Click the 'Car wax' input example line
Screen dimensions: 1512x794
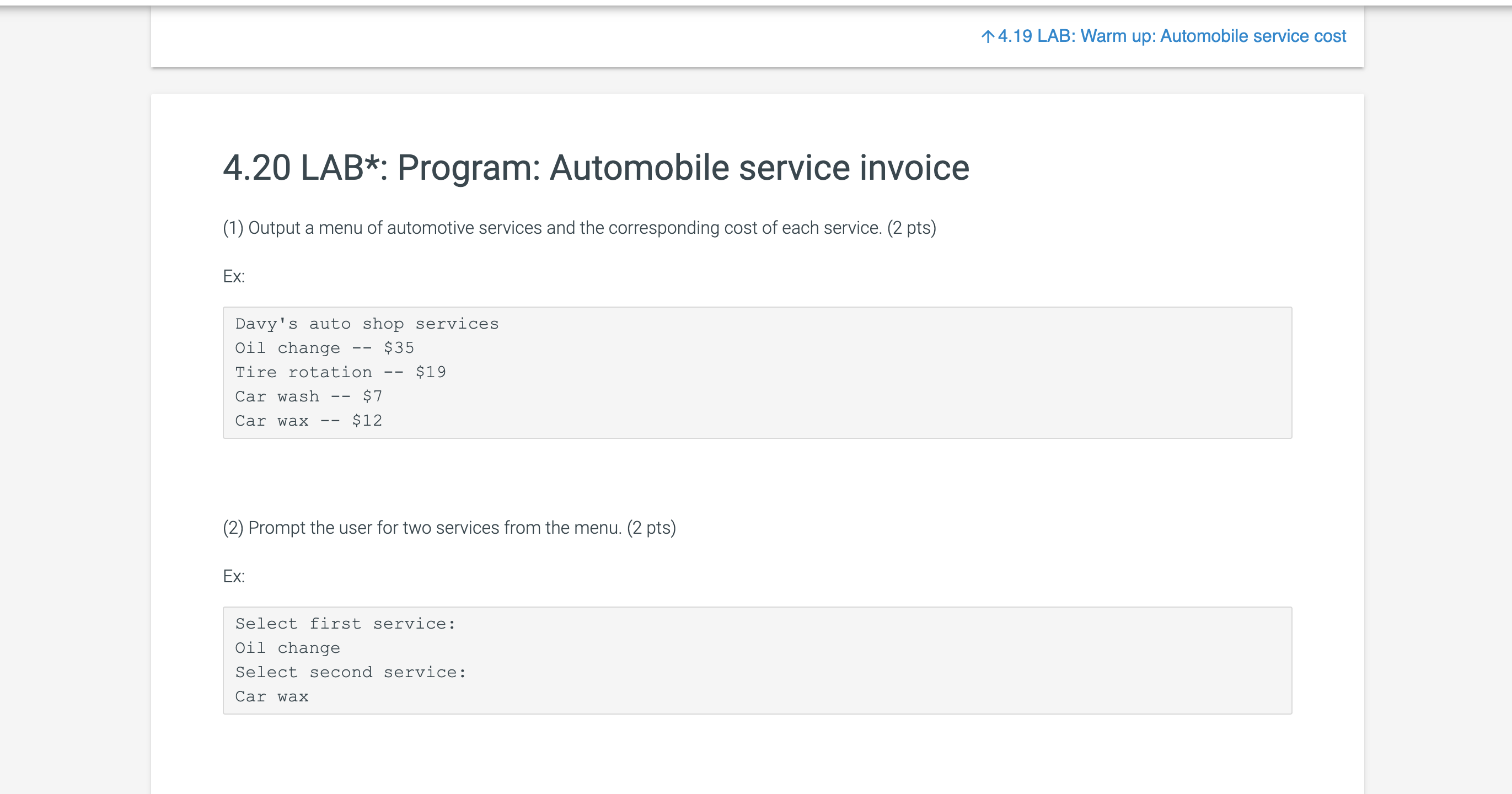click(272, 696)
